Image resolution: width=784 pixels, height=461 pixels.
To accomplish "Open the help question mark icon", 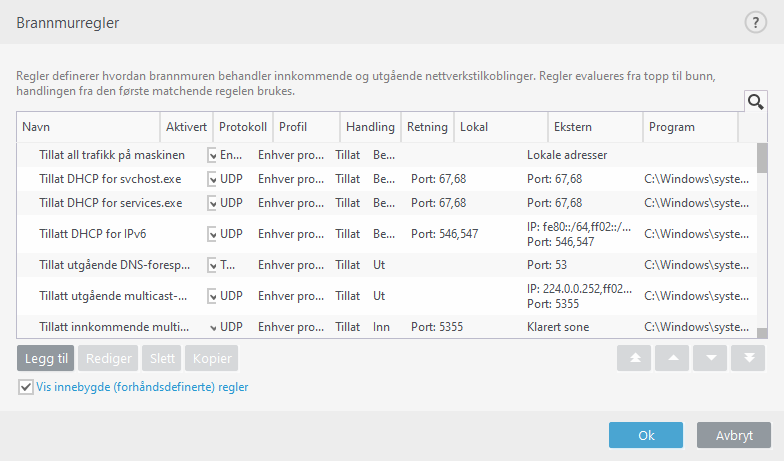I will click(x=756, y=22).
